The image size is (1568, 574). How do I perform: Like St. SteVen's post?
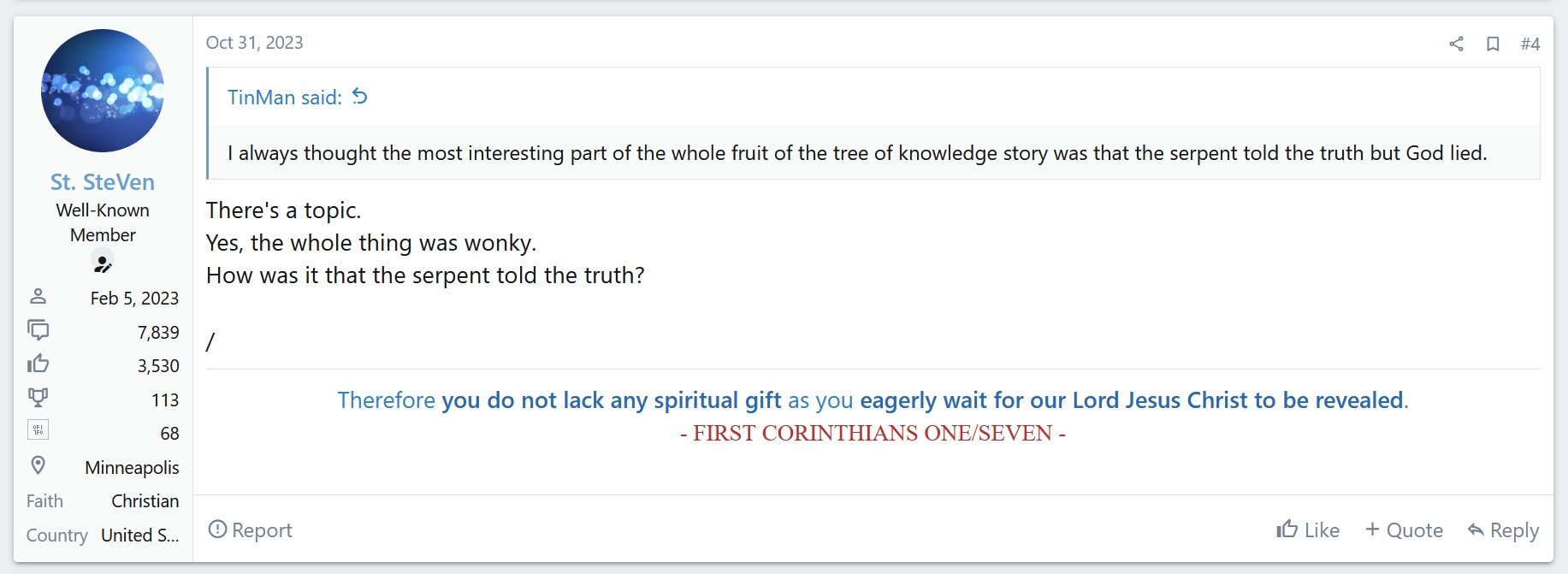(x=1308, y=530)
